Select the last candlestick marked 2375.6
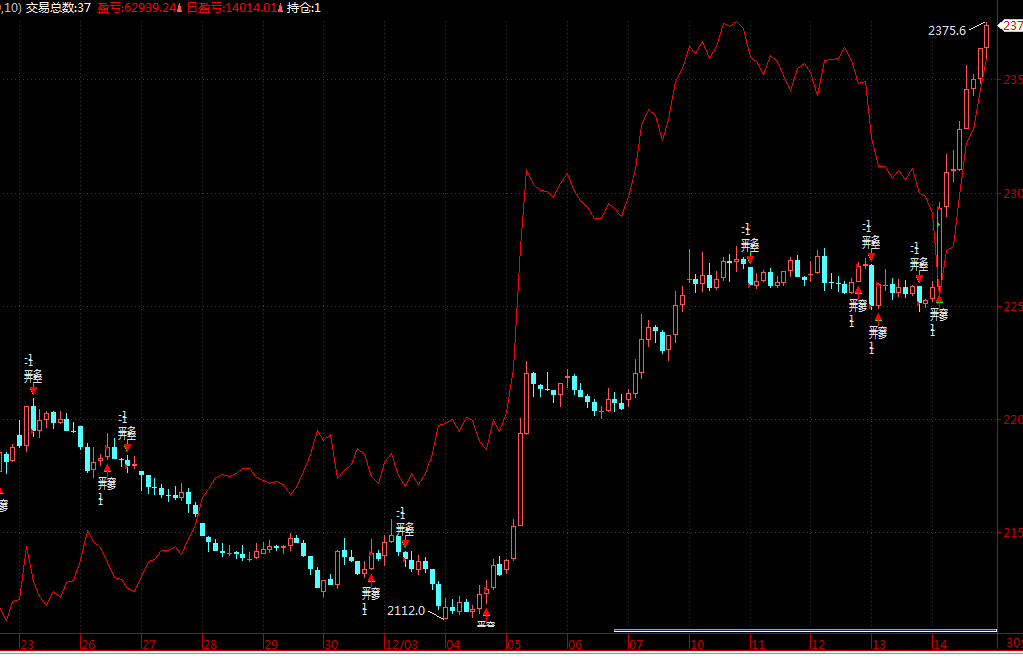Image resolution: width=1023 pixels, height=657 pixels. 987,35
